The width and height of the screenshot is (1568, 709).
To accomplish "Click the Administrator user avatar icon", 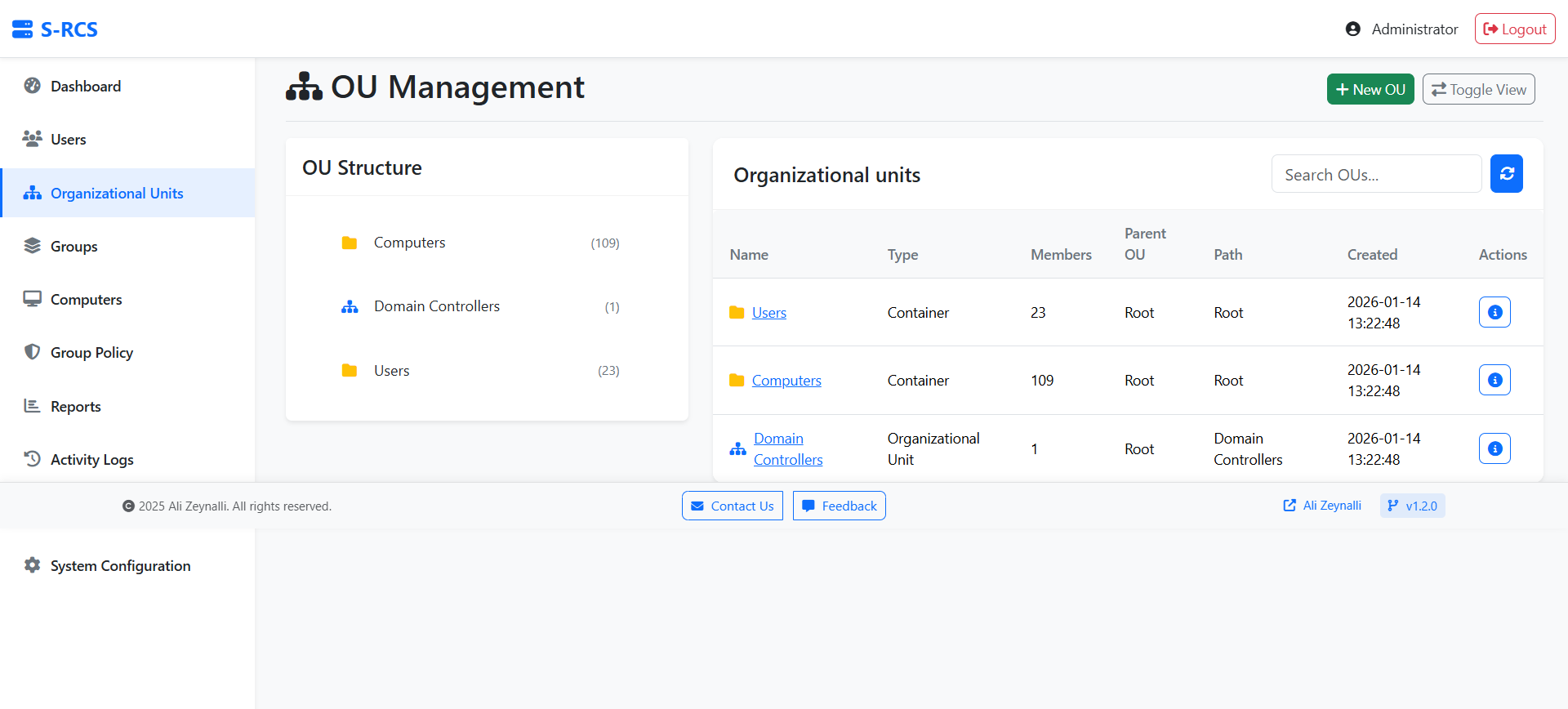I will click(x=1353, y=29).
